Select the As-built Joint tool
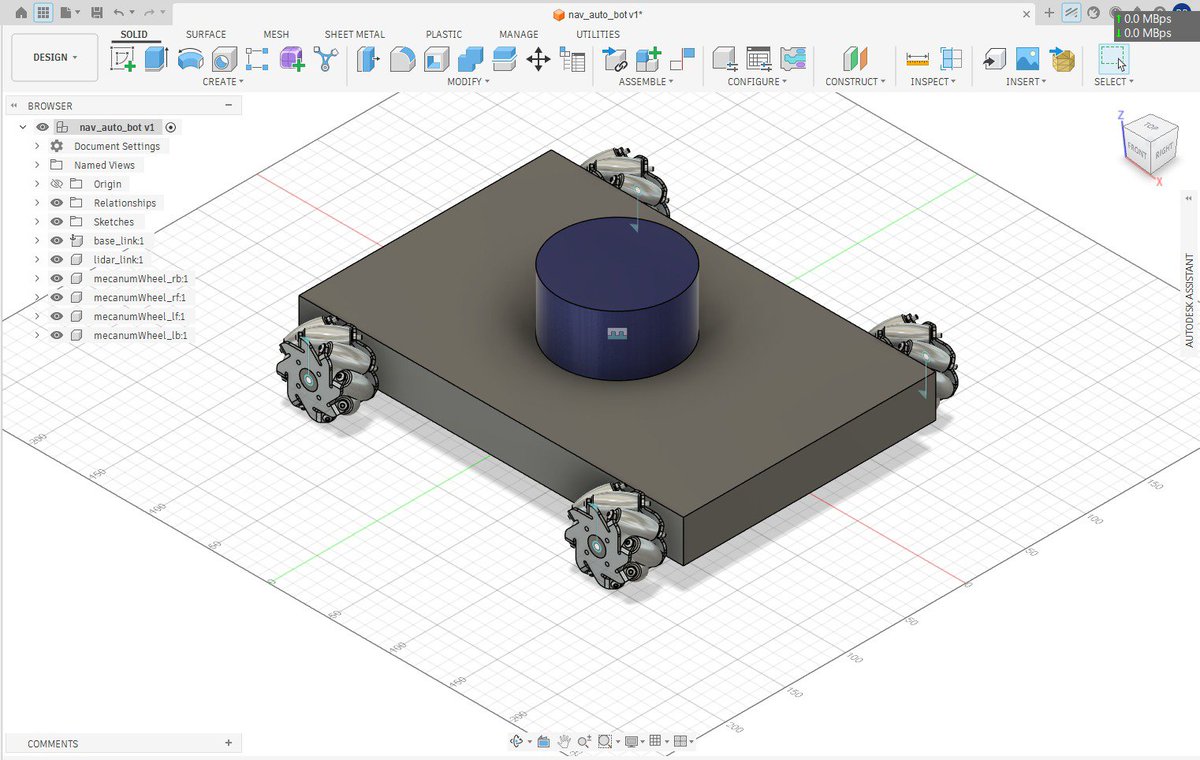The image size is (1200, 760). 682,59
